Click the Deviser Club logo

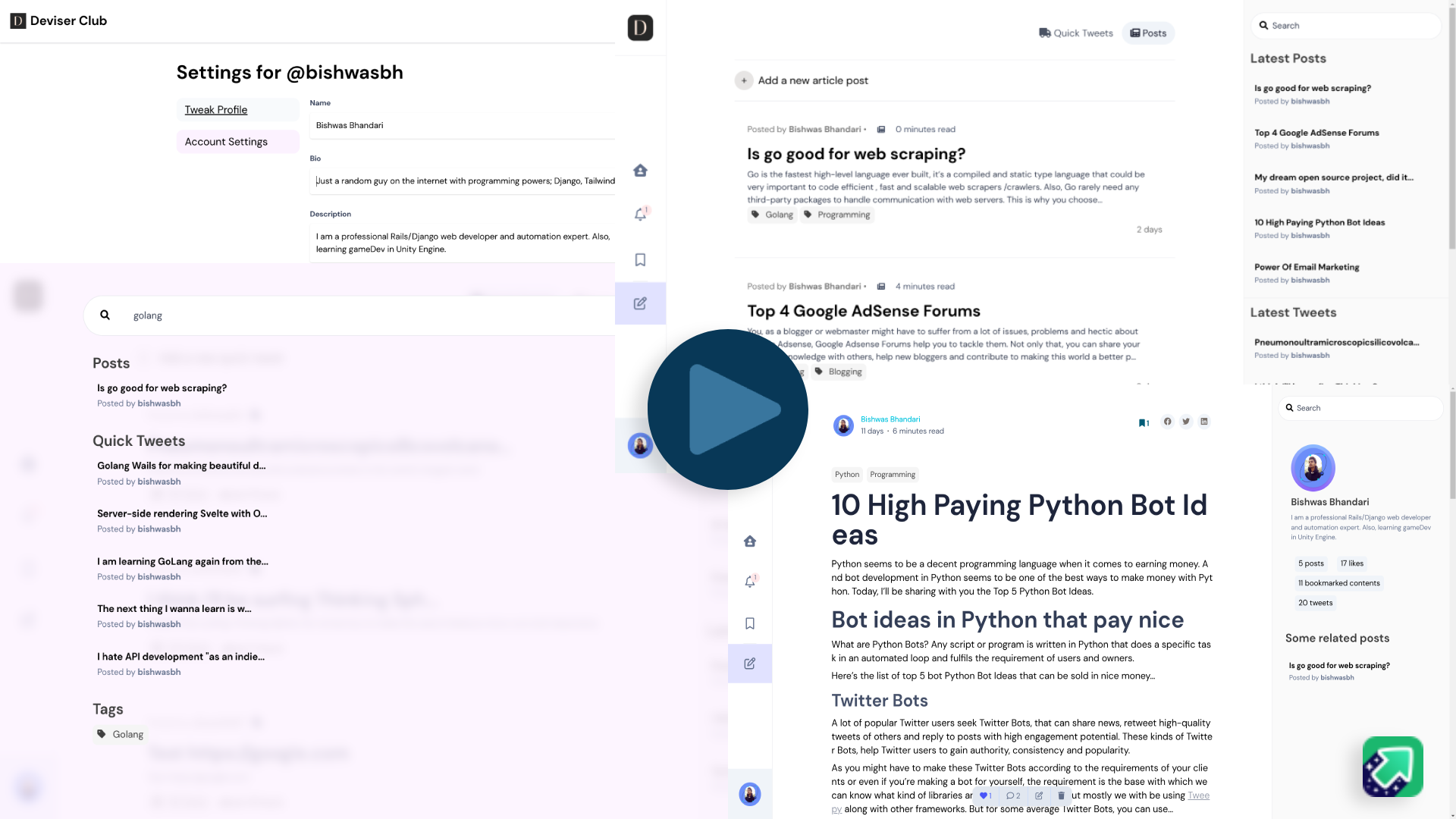pos(58,20)
